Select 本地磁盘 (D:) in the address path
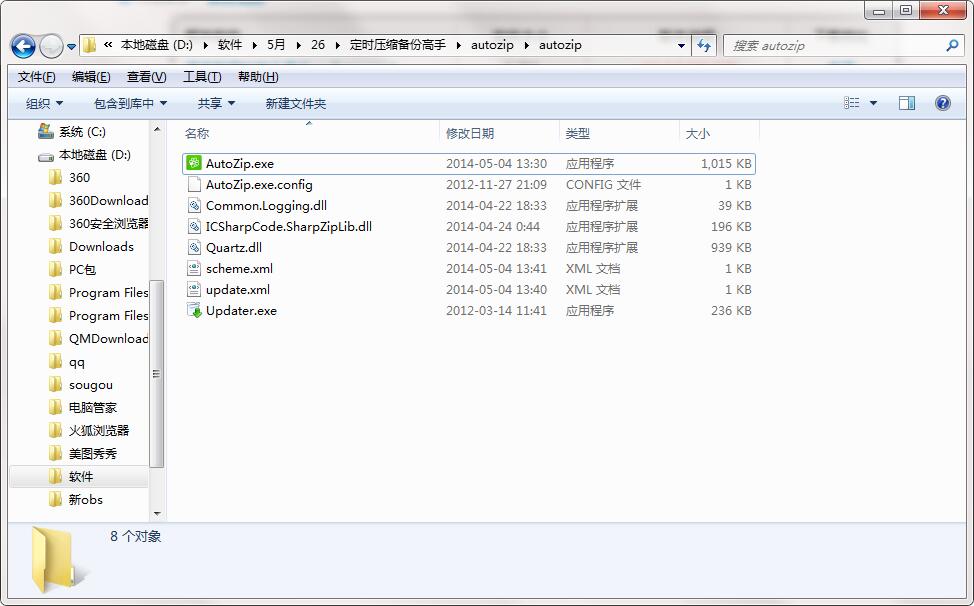 point(157,45)
